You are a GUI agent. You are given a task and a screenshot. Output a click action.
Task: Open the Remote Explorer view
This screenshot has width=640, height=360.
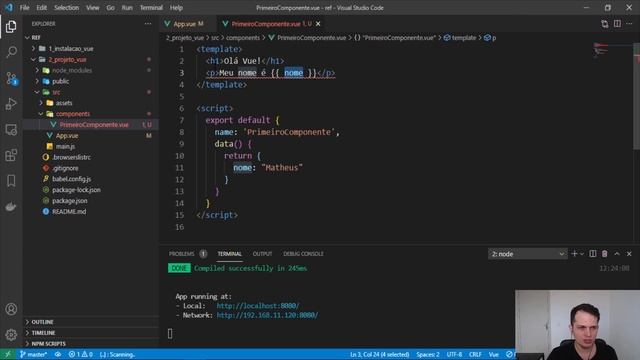coord(11,129)
